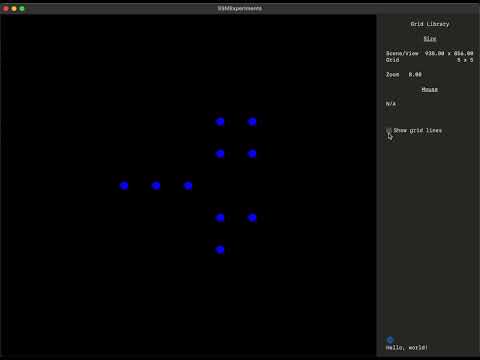
Task: Click the underlined Size heading
Action: (430, 39)
